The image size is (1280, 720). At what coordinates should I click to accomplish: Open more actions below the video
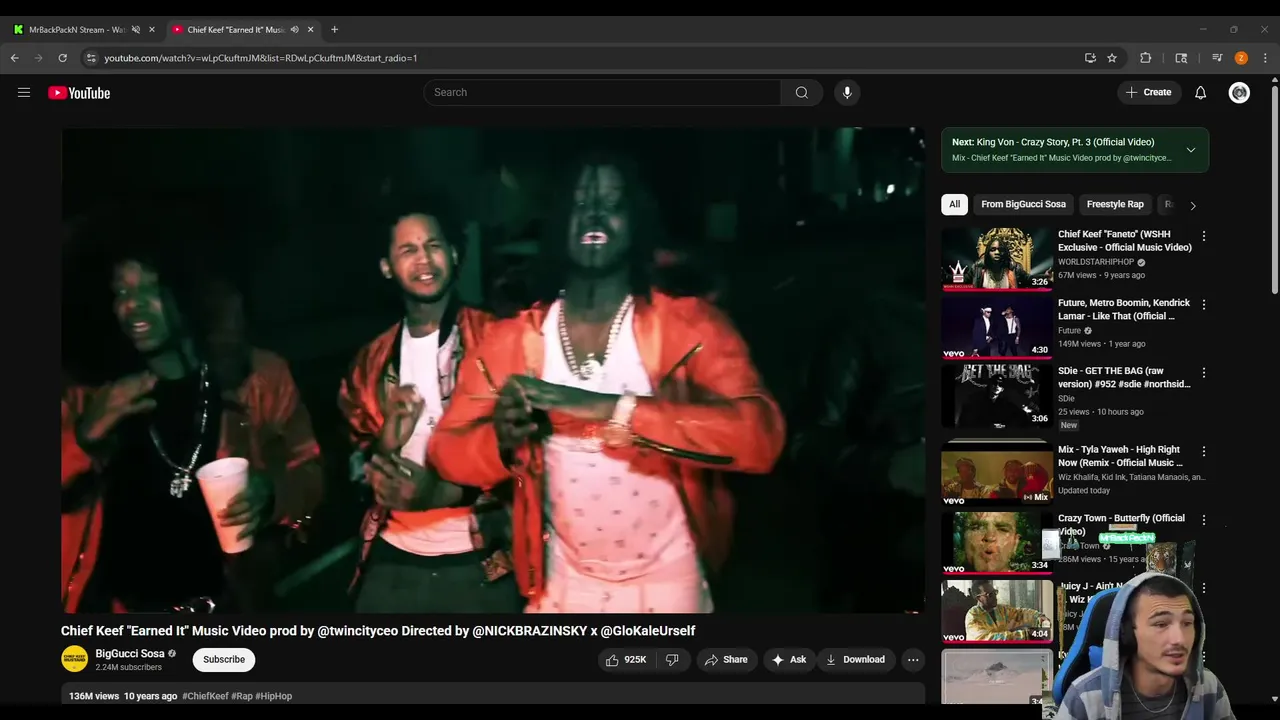point(913,660)
